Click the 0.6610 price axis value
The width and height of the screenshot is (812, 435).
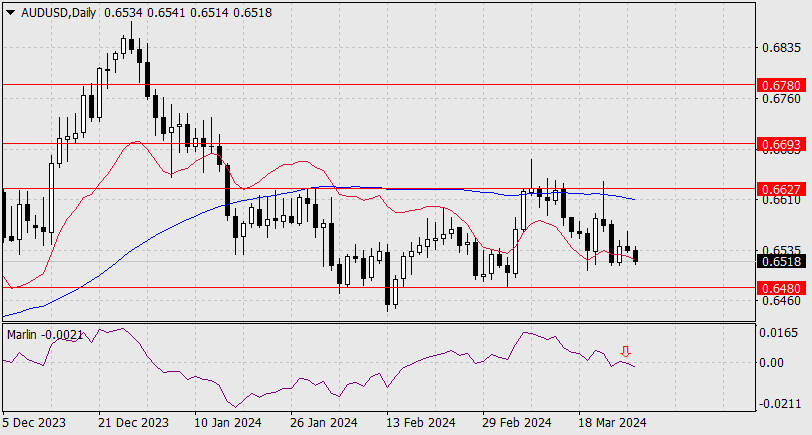click(781, 200)
